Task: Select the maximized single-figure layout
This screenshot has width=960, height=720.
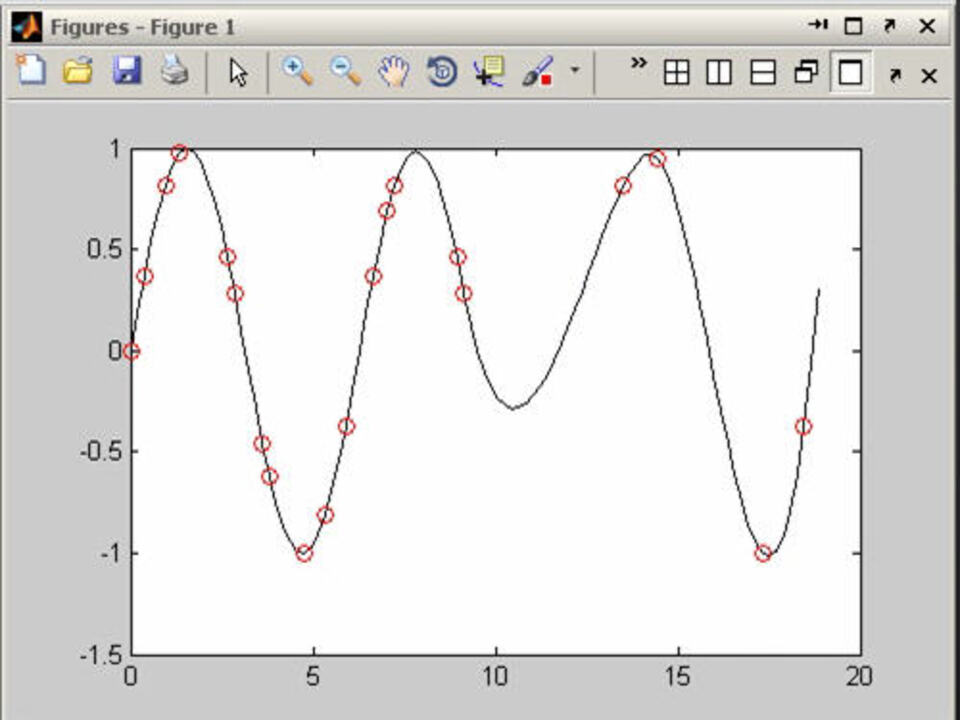Action: click(850, 73)
